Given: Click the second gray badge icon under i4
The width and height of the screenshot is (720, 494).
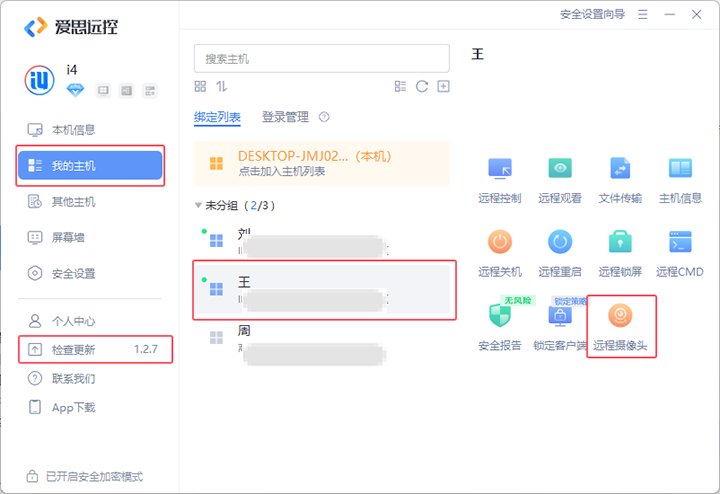Looking at the screenshot, I should [126, 90].
